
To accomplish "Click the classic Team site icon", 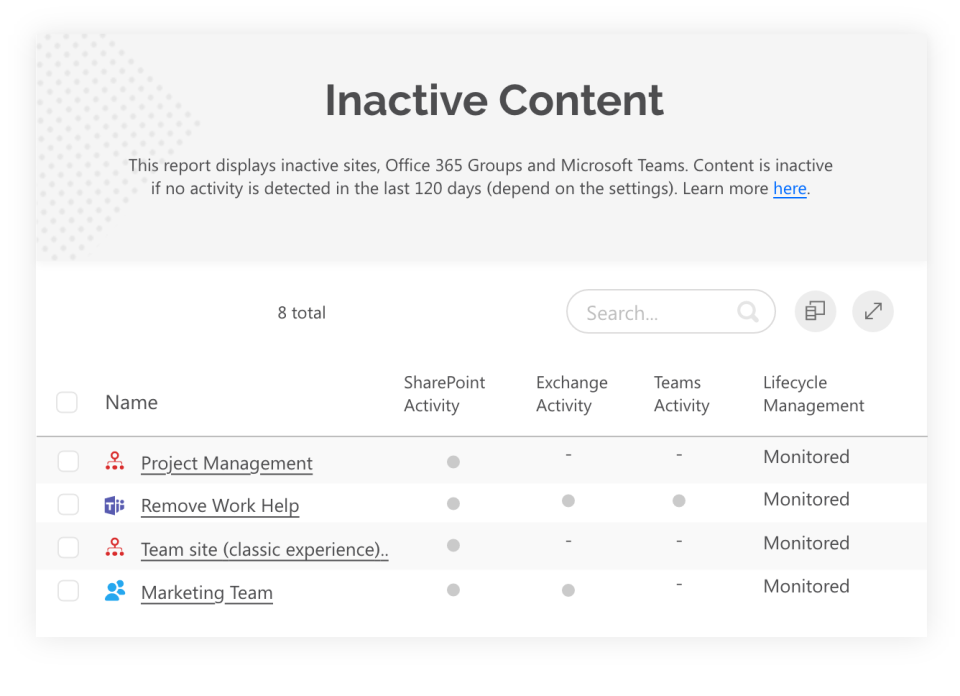I will (x=115, y=548).
